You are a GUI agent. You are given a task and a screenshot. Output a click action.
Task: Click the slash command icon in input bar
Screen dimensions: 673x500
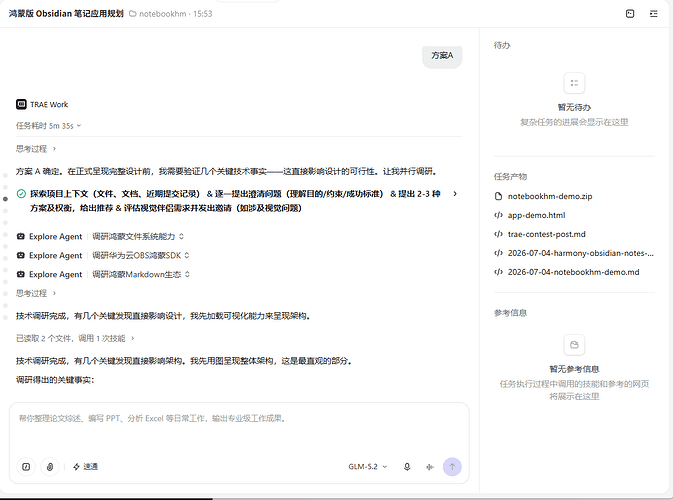coord(26,467)
